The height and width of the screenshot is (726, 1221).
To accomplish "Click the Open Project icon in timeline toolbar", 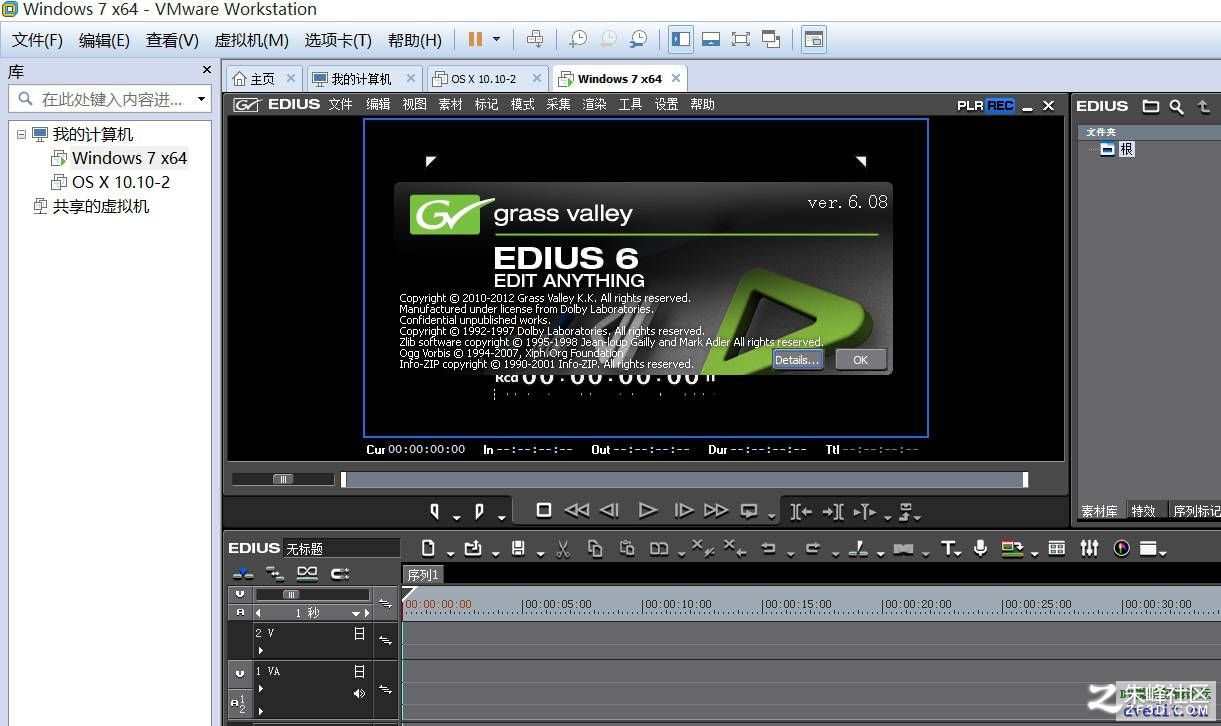I will pos(473,548).
